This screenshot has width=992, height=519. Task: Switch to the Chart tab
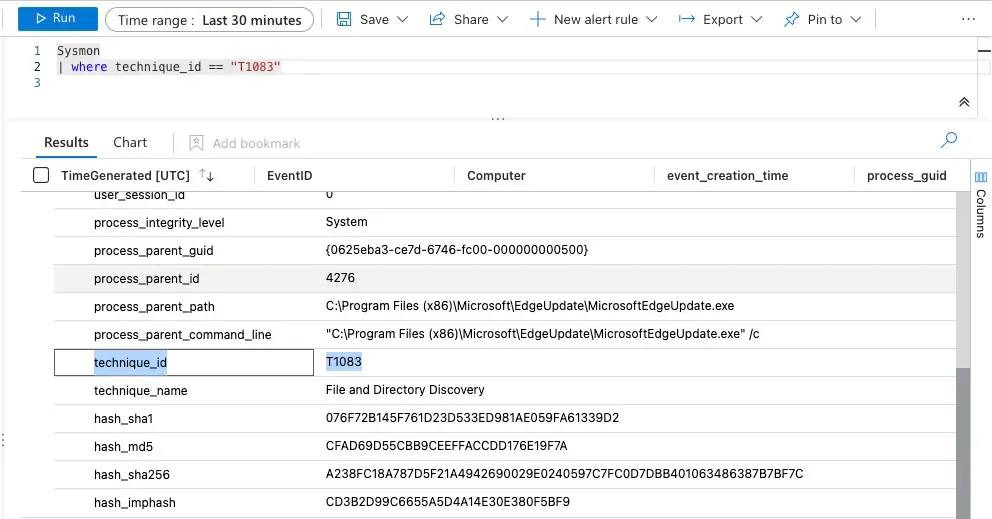point(130,142)
